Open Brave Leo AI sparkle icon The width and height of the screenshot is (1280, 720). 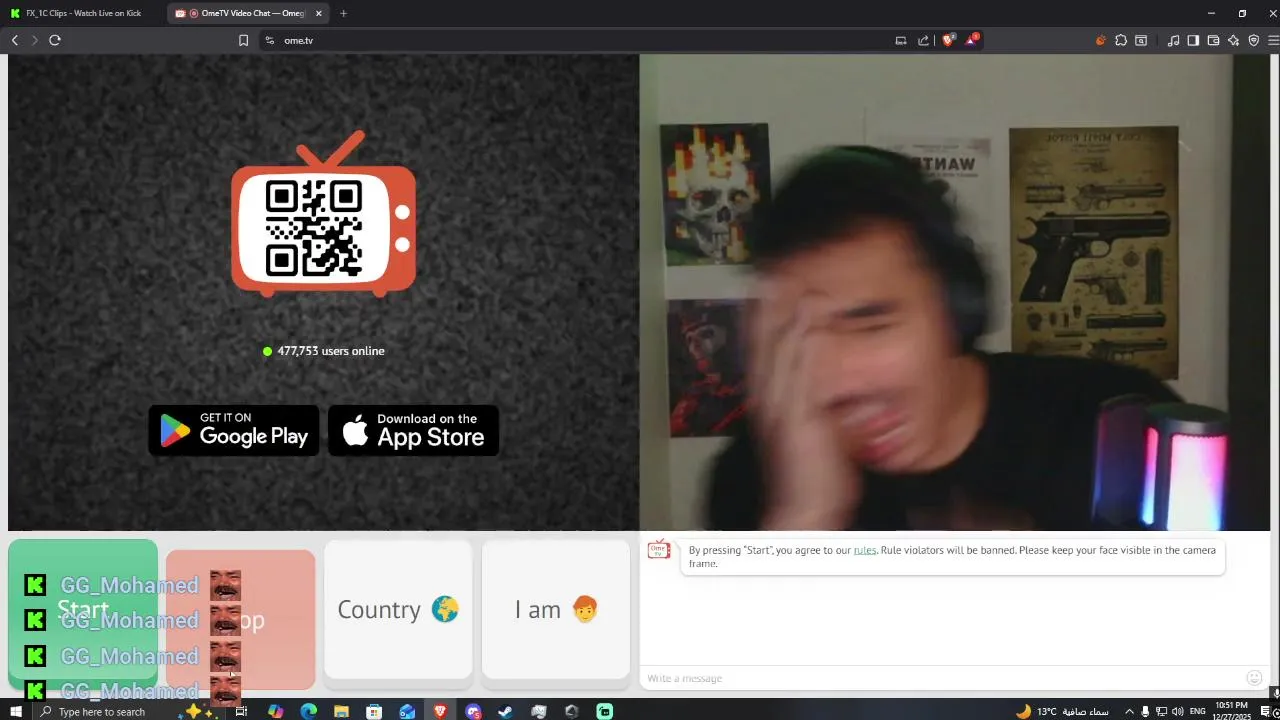coord(1233,40)
